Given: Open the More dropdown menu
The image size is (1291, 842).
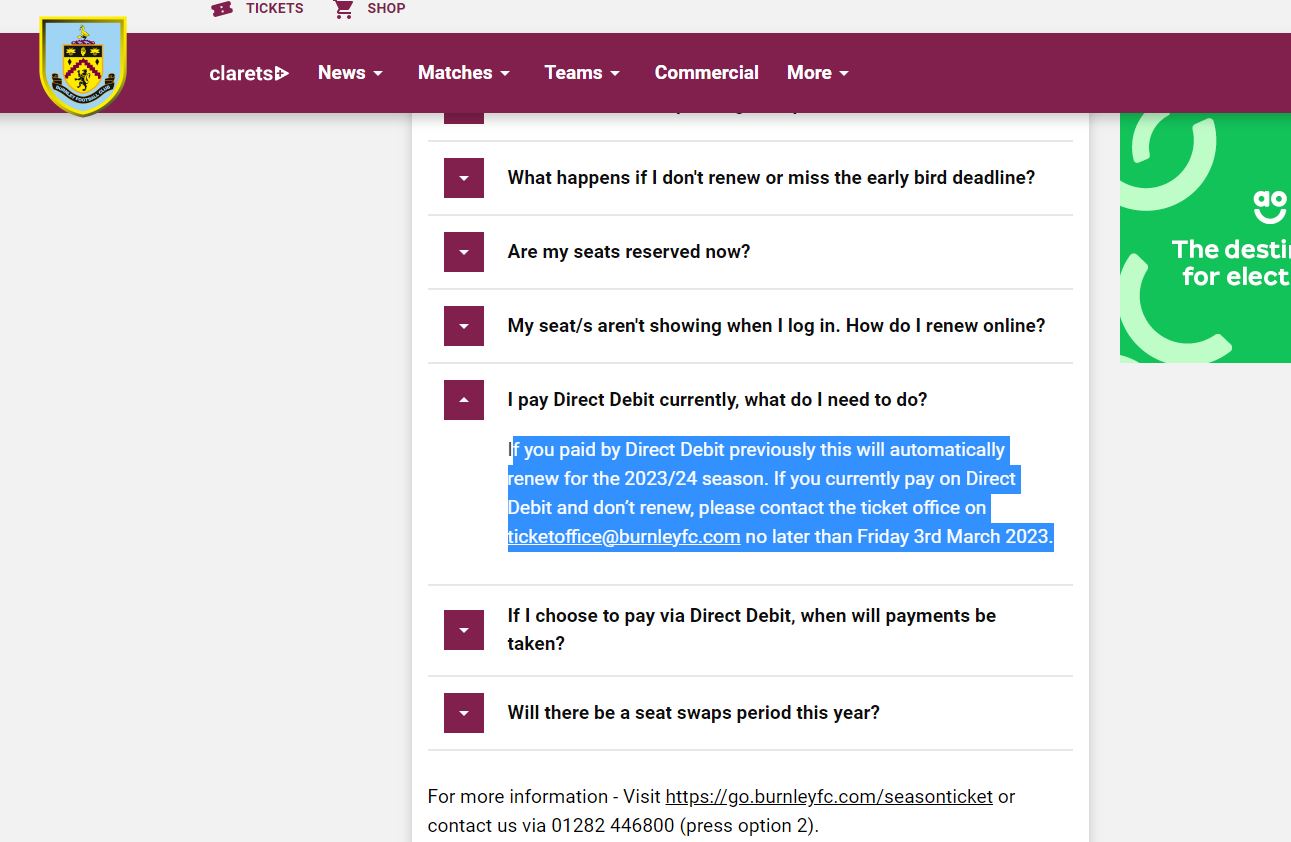Looking at the screenshot, I should click(818, 73).
